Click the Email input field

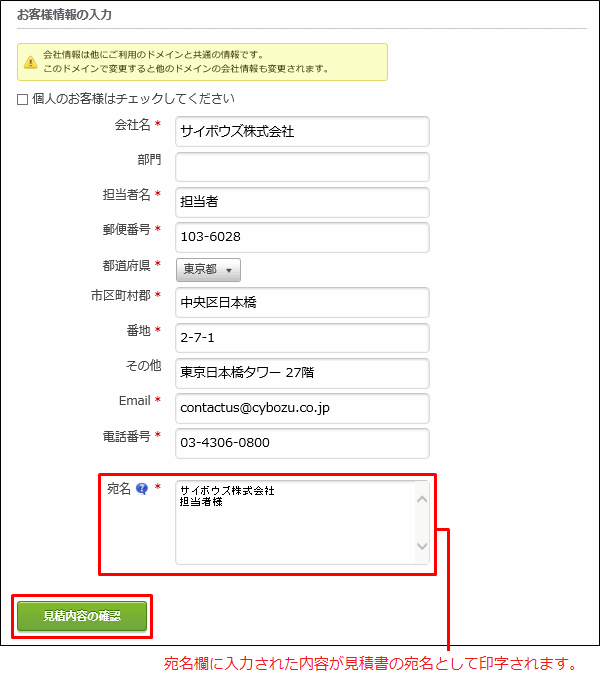[301, 408]
